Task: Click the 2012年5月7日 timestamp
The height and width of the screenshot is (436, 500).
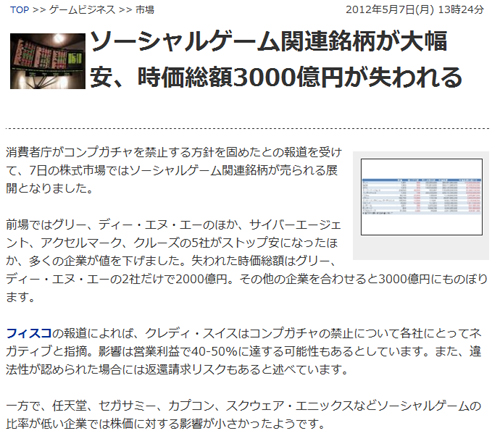Action: click(x=415, y=10)
